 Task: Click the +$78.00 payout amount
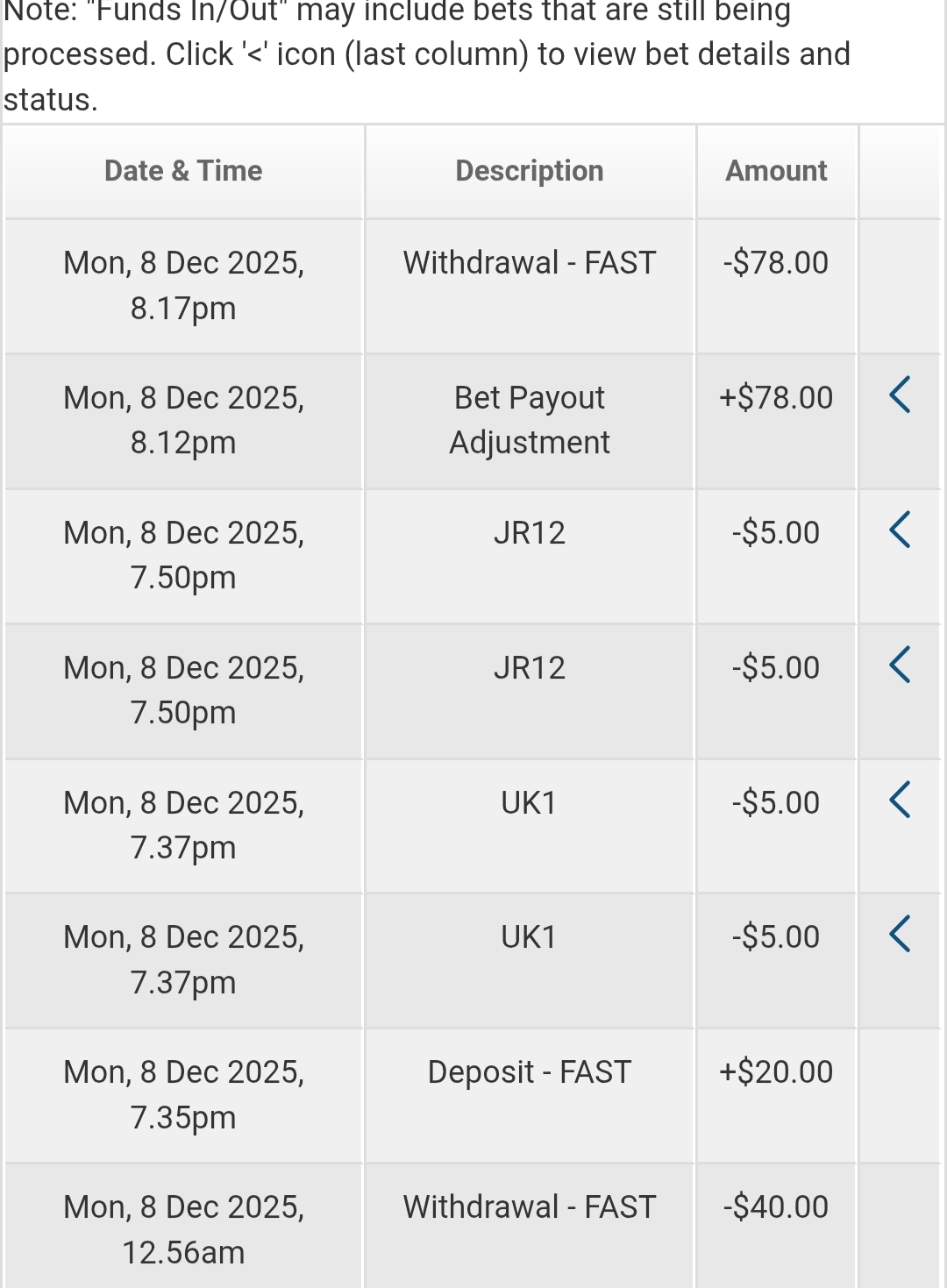776,398
